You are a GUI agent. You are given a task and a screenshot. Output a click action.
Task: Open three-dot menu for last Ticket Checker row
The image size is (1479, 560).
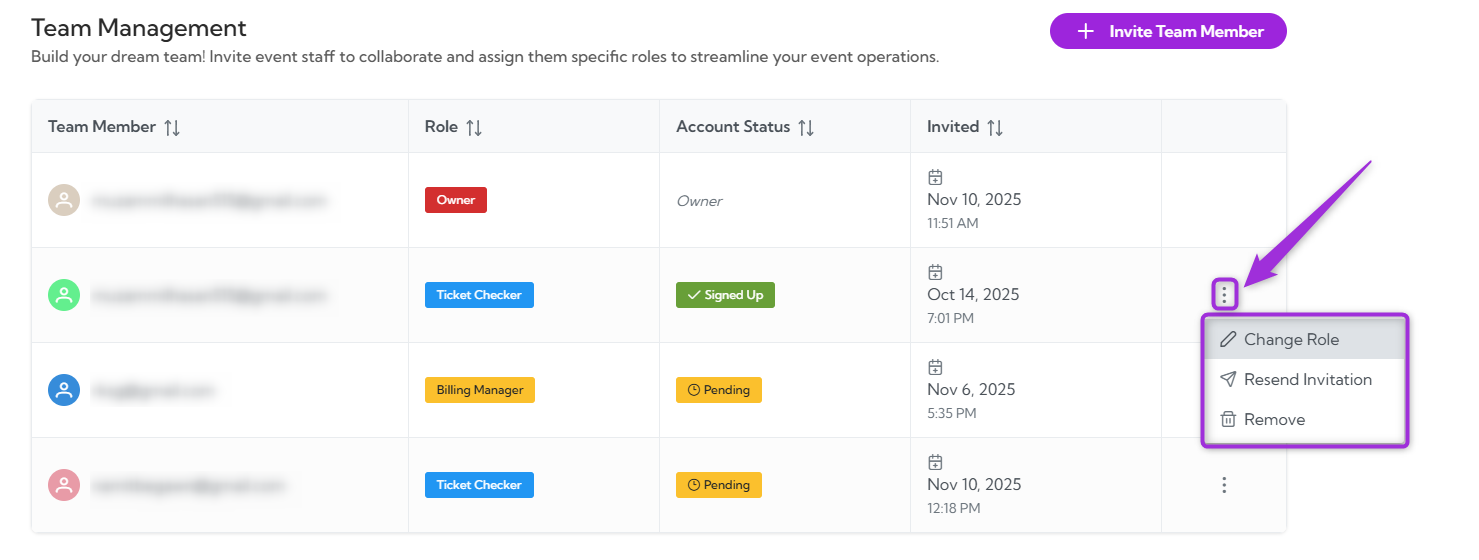tap(1224, 485)
